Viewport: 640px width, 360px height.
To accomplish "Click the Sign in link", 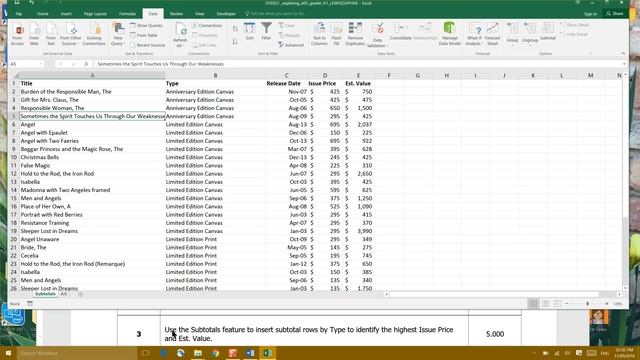I will pyautogui.click(x=590, y=14).
